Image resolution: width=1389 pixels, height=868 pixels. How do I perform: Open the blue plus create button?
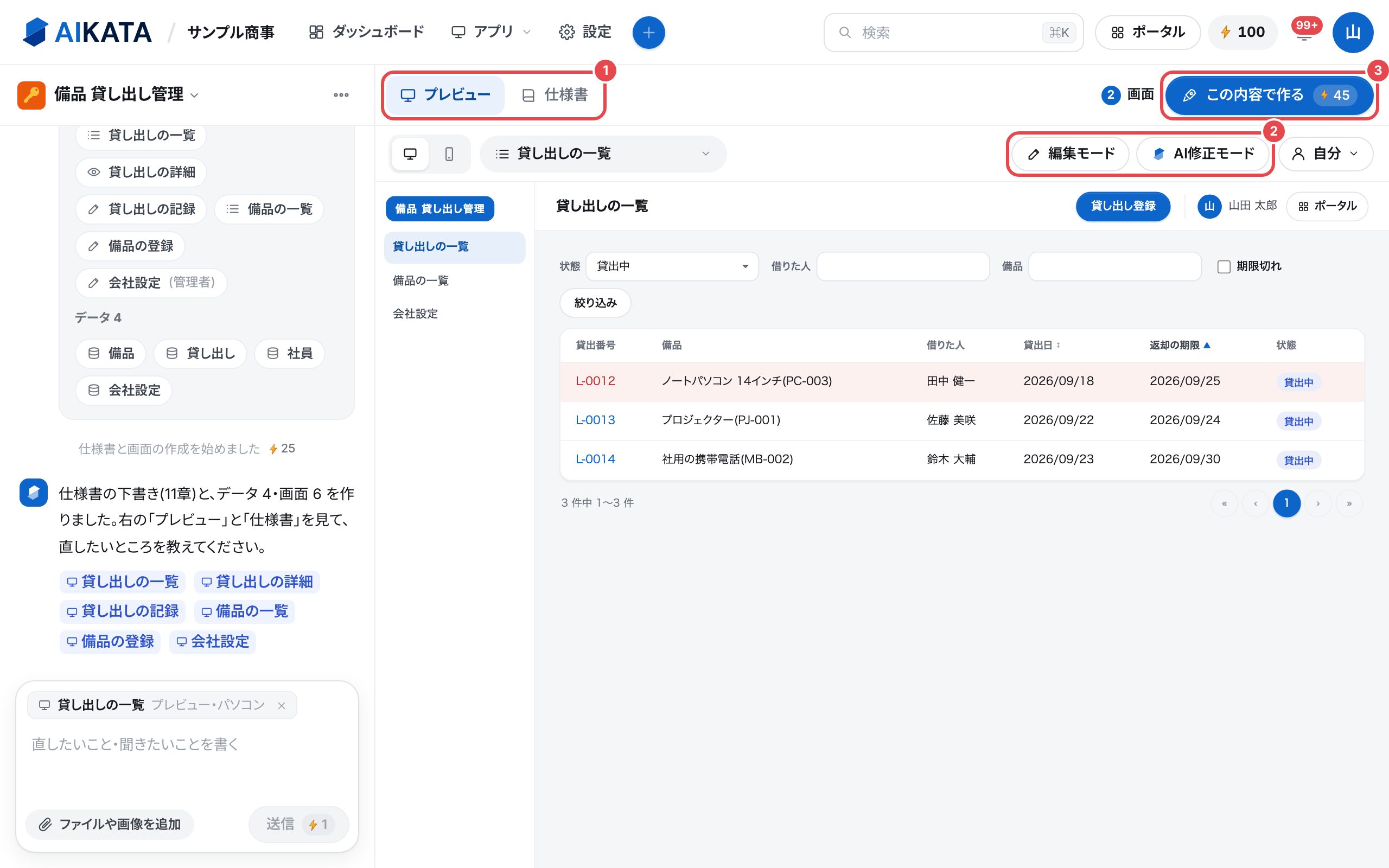[648, 33]
